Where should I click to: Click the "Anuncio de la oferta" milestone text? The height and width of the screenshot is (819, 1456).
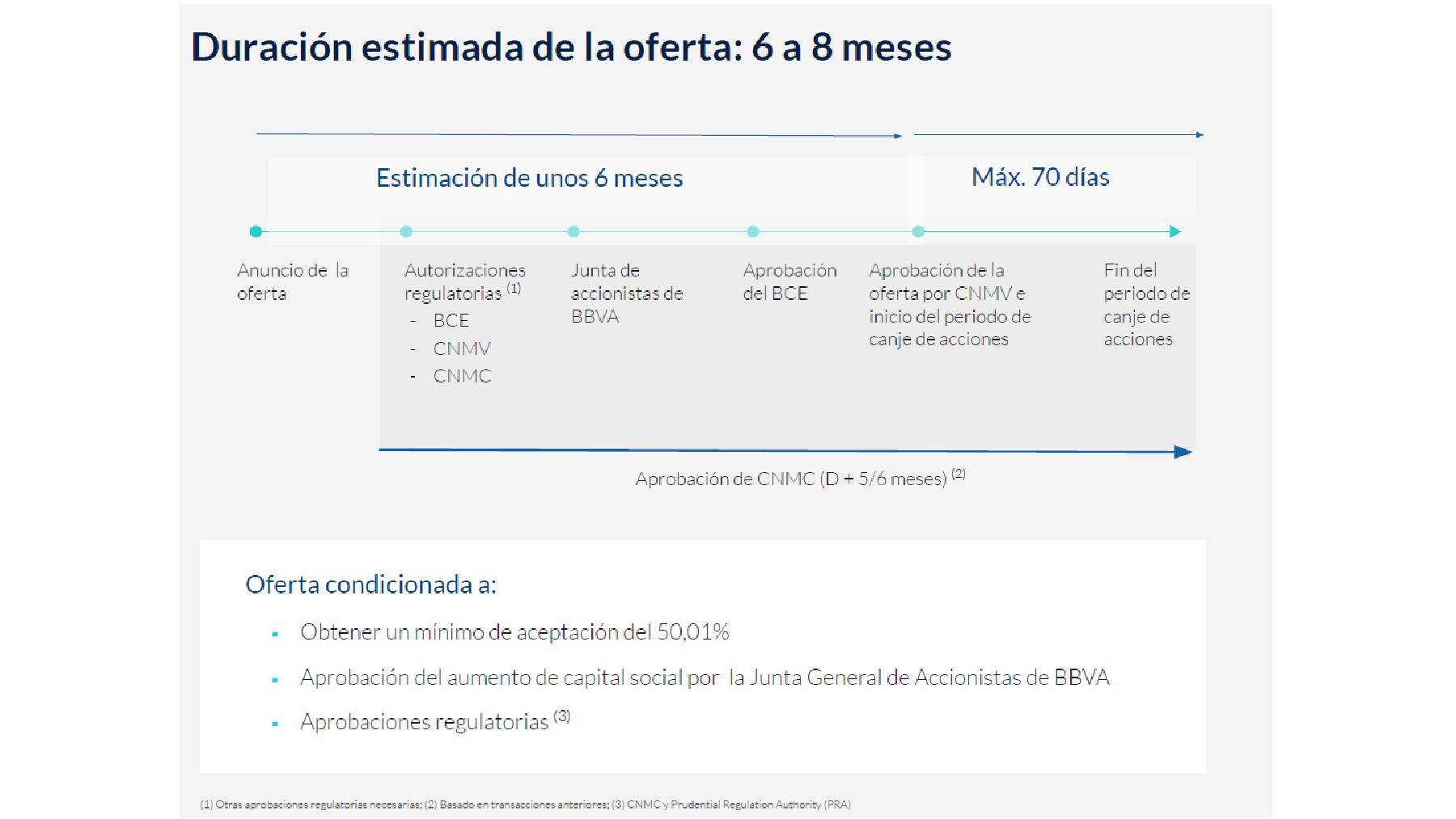(293, 281)
